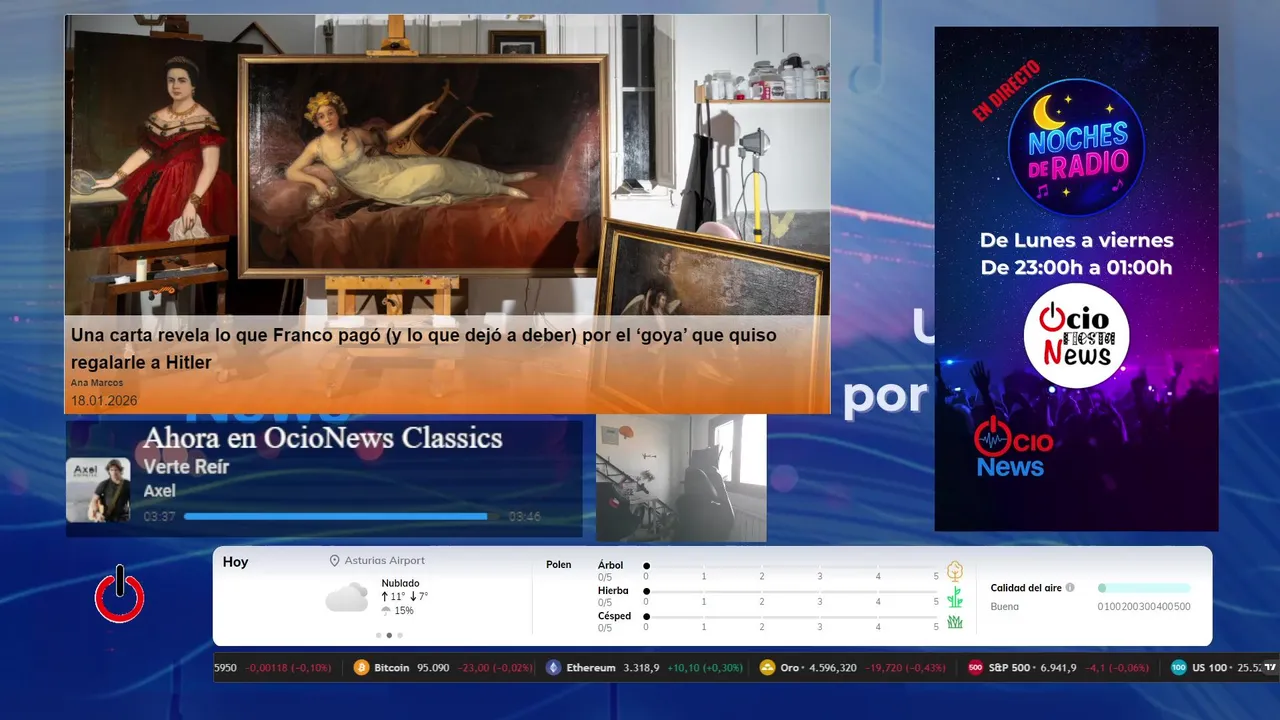Click the teal US 100 badge icon
The width and height of the screenshot is (1280, 720).
pyautogui.click(x=1179, y=667)
